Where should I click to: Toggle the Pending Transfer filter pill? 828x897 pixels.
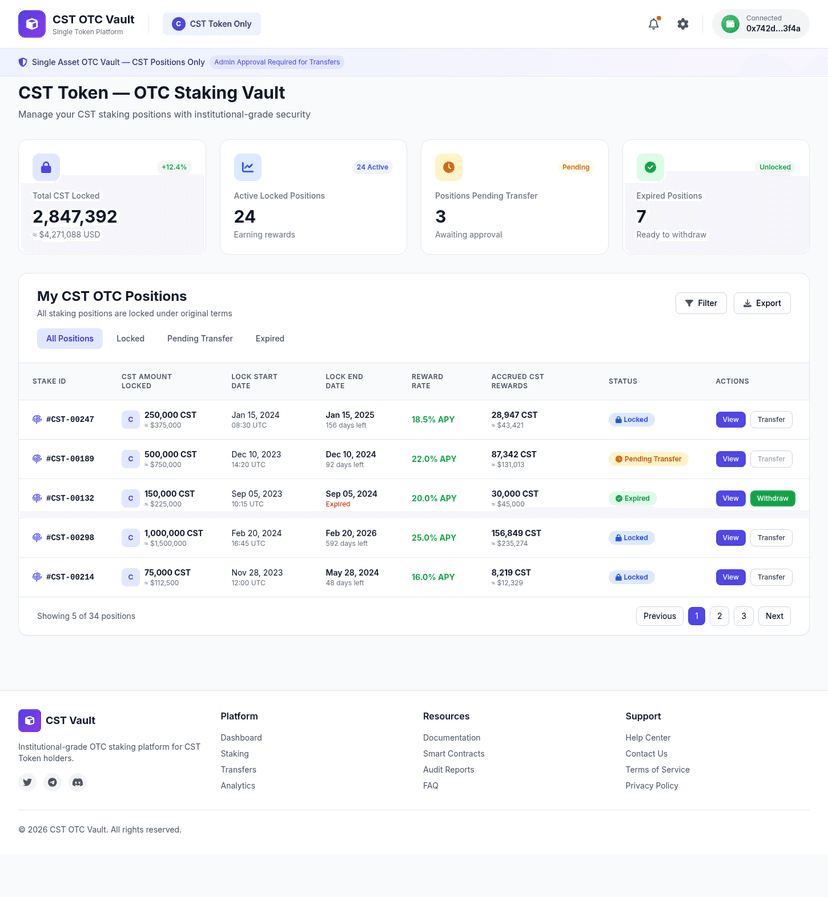201,338
